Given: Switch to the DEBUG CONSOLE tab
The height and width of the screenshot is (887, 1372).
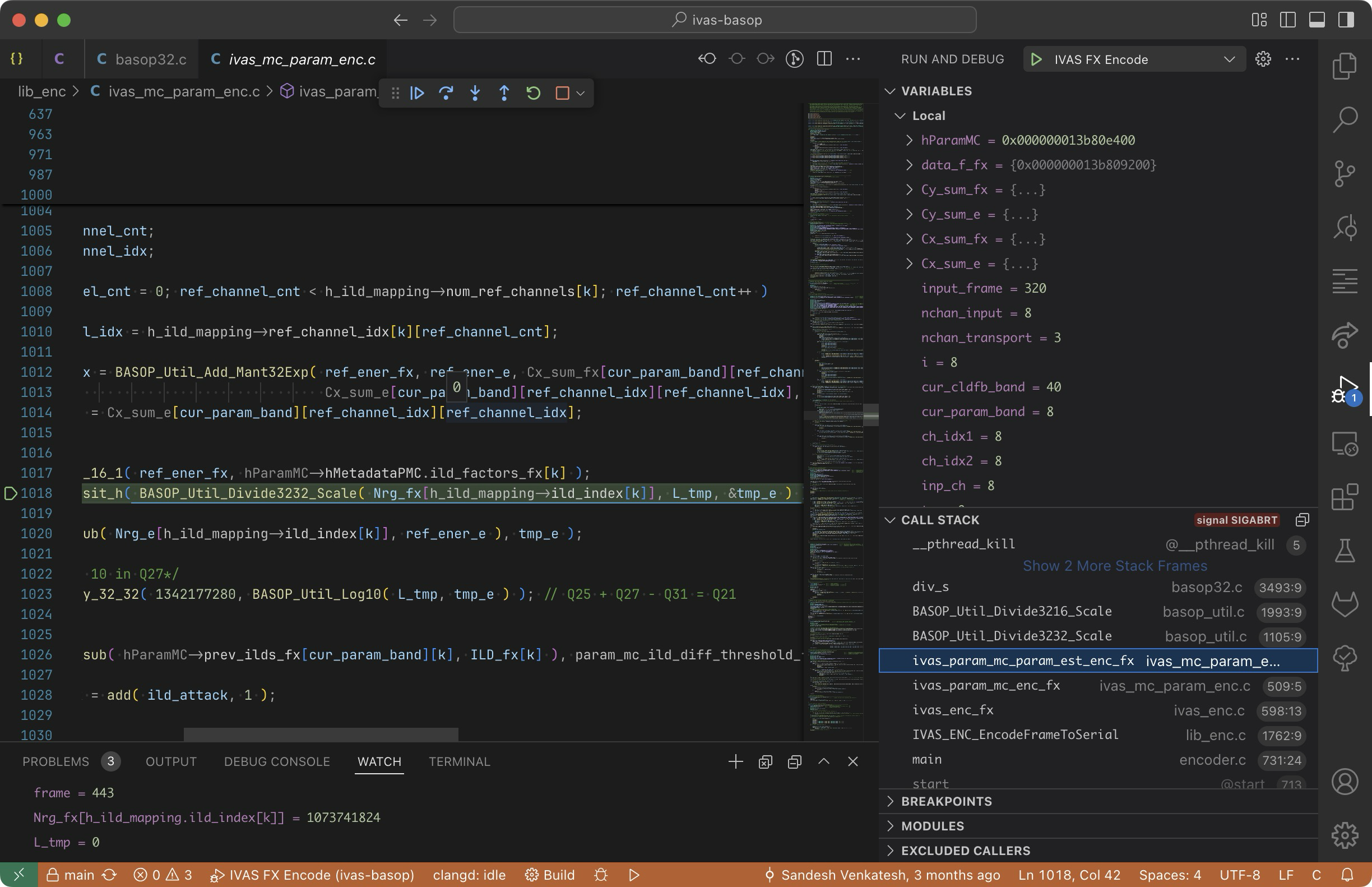Looking at the screenshot, I should (x=276, y=761).
